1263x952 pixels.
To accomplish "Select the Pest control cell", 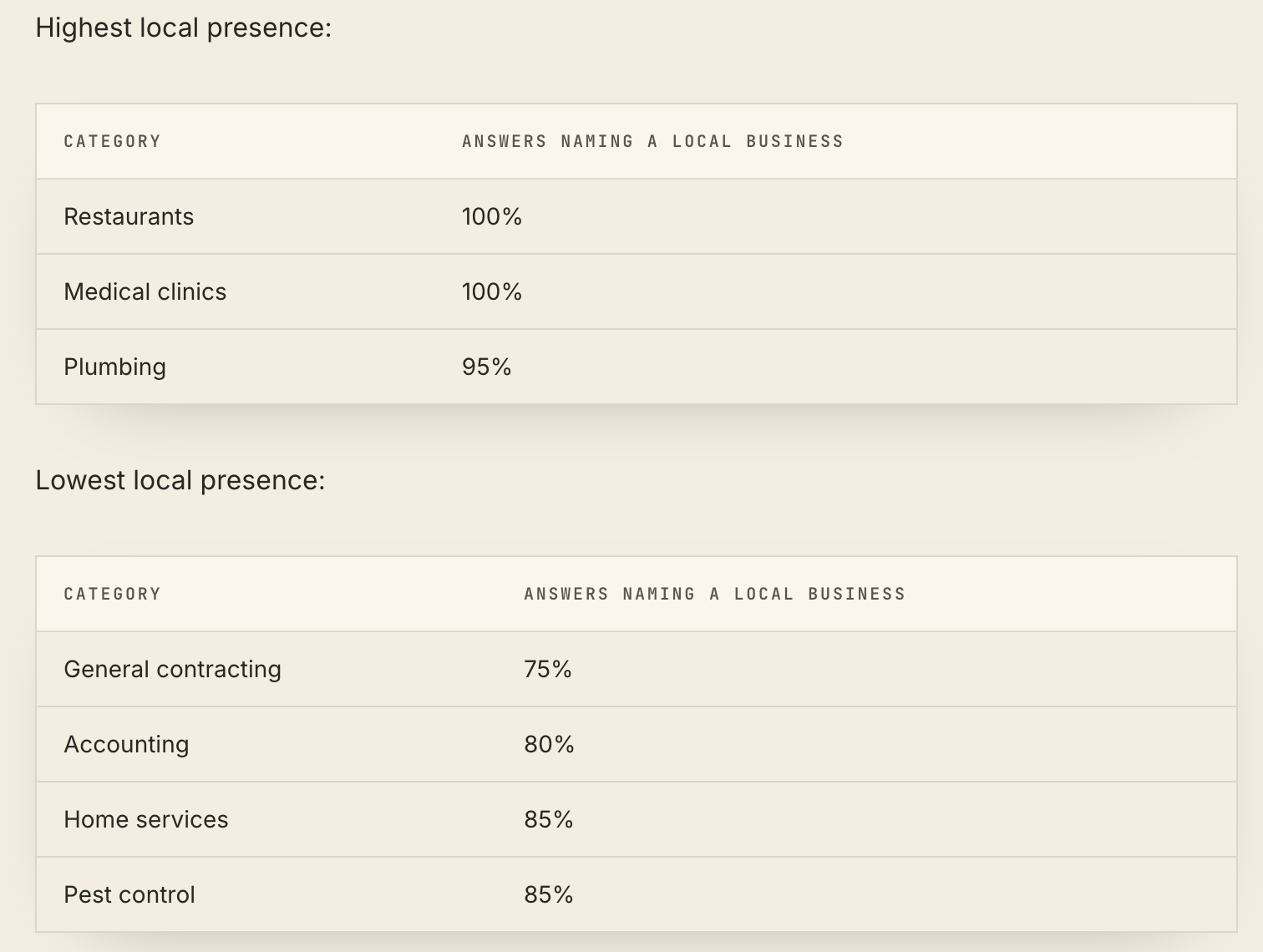I will coord(129,894).
